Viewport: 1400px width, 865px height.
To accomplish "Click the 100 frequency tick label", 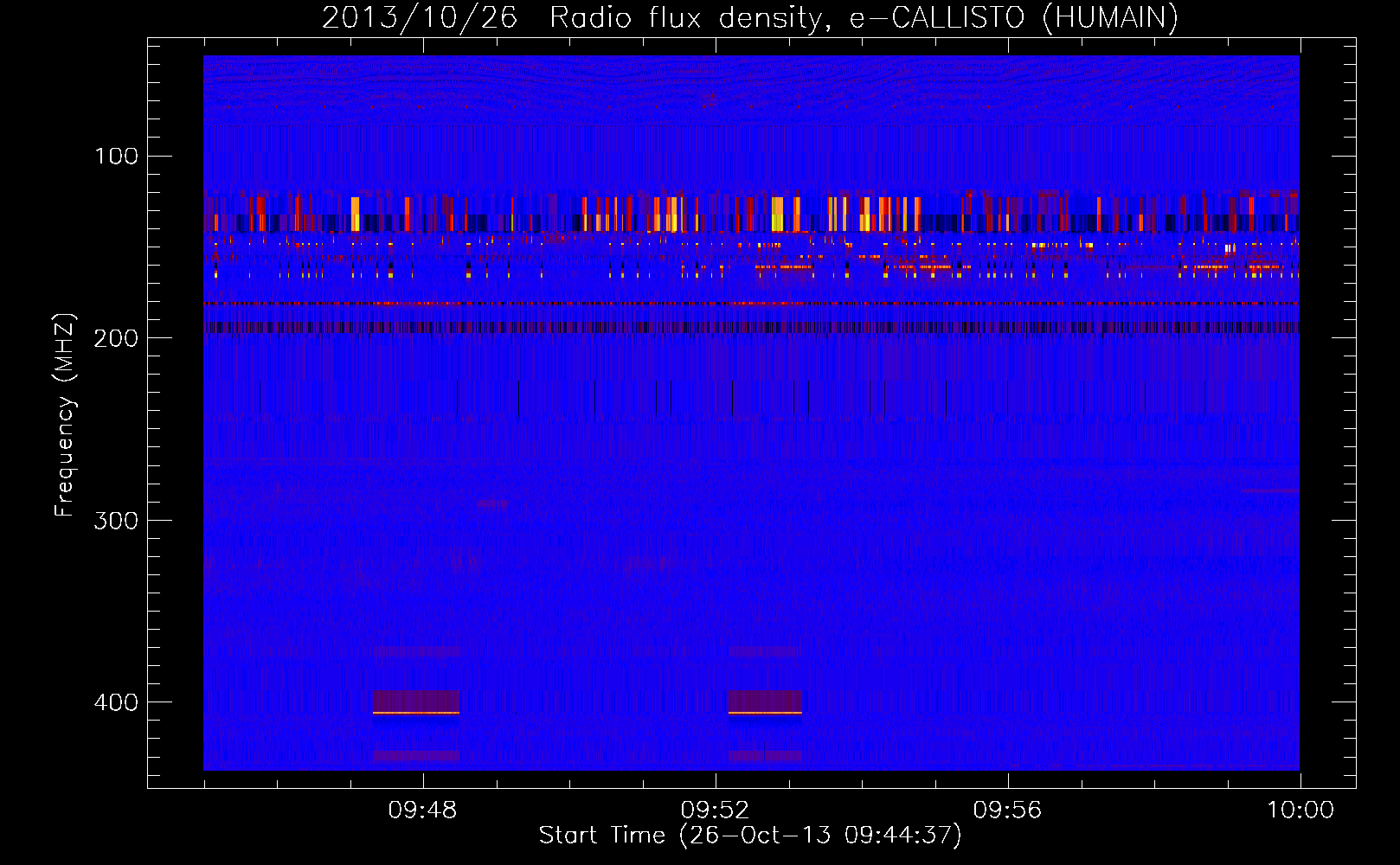I will (x=117, y=156).
